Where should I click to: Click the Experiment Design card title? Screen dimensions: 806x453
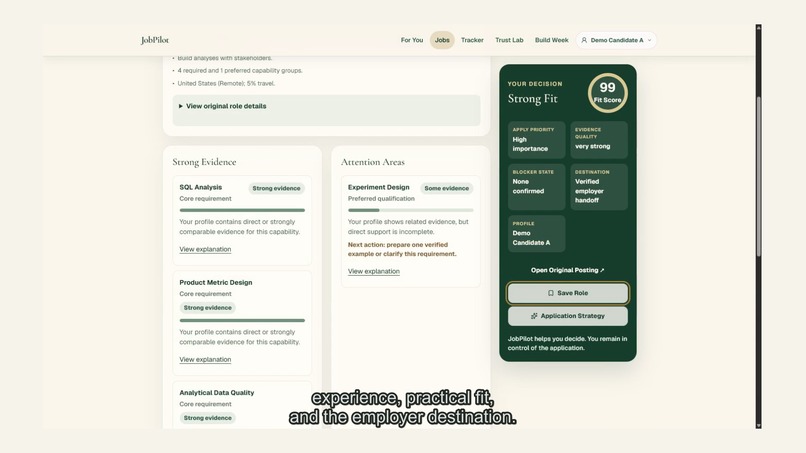point(378,187)
